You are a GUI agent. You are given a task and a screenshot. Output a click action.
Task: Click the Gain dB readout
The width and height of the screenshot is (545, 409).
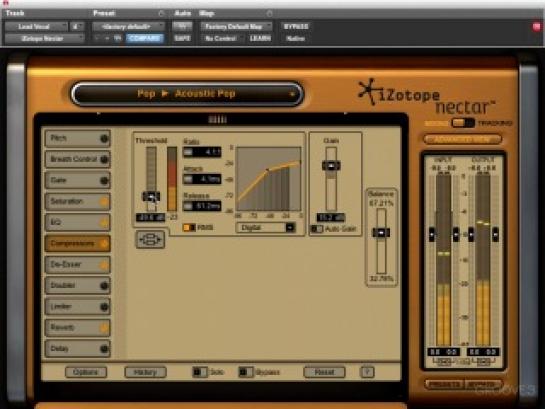coord(331,218)
